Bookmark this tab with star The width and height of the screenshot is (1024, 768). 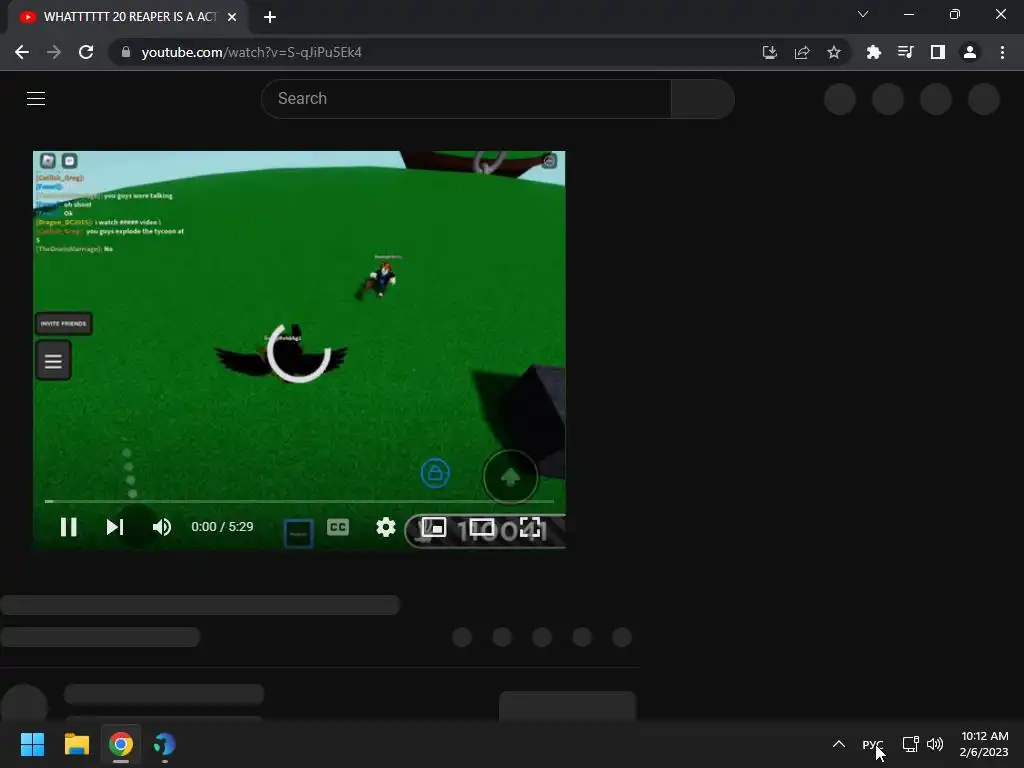(x=834, y=52)
